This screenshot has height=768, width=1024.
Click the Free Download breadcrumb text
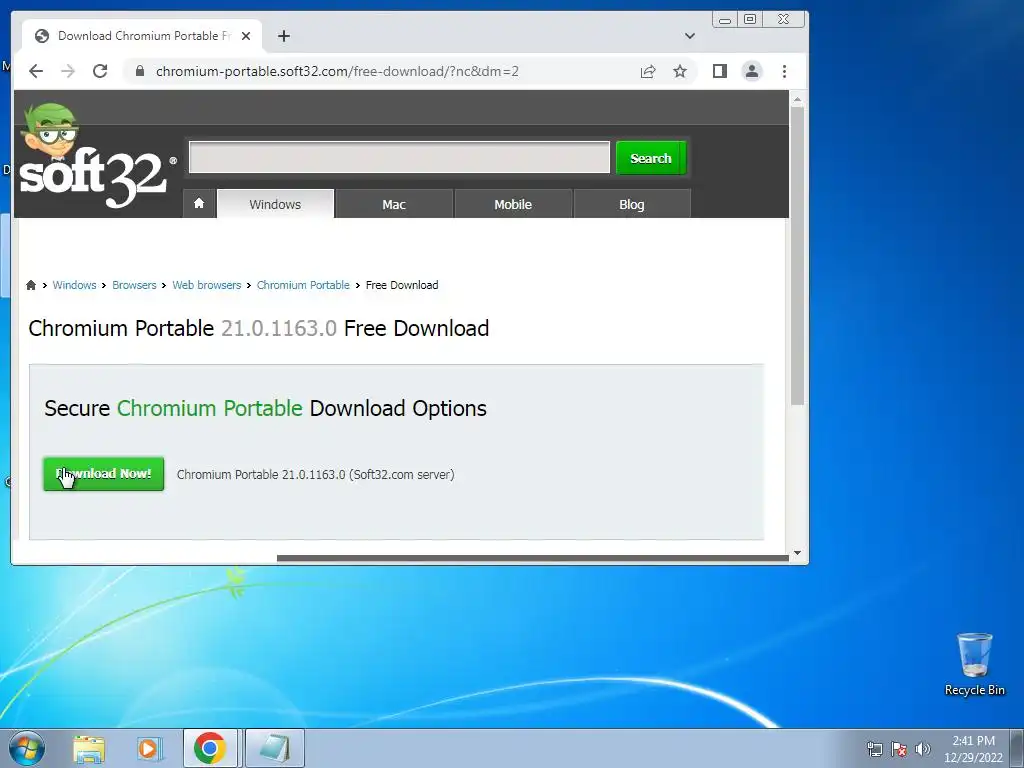pos(402,285)
